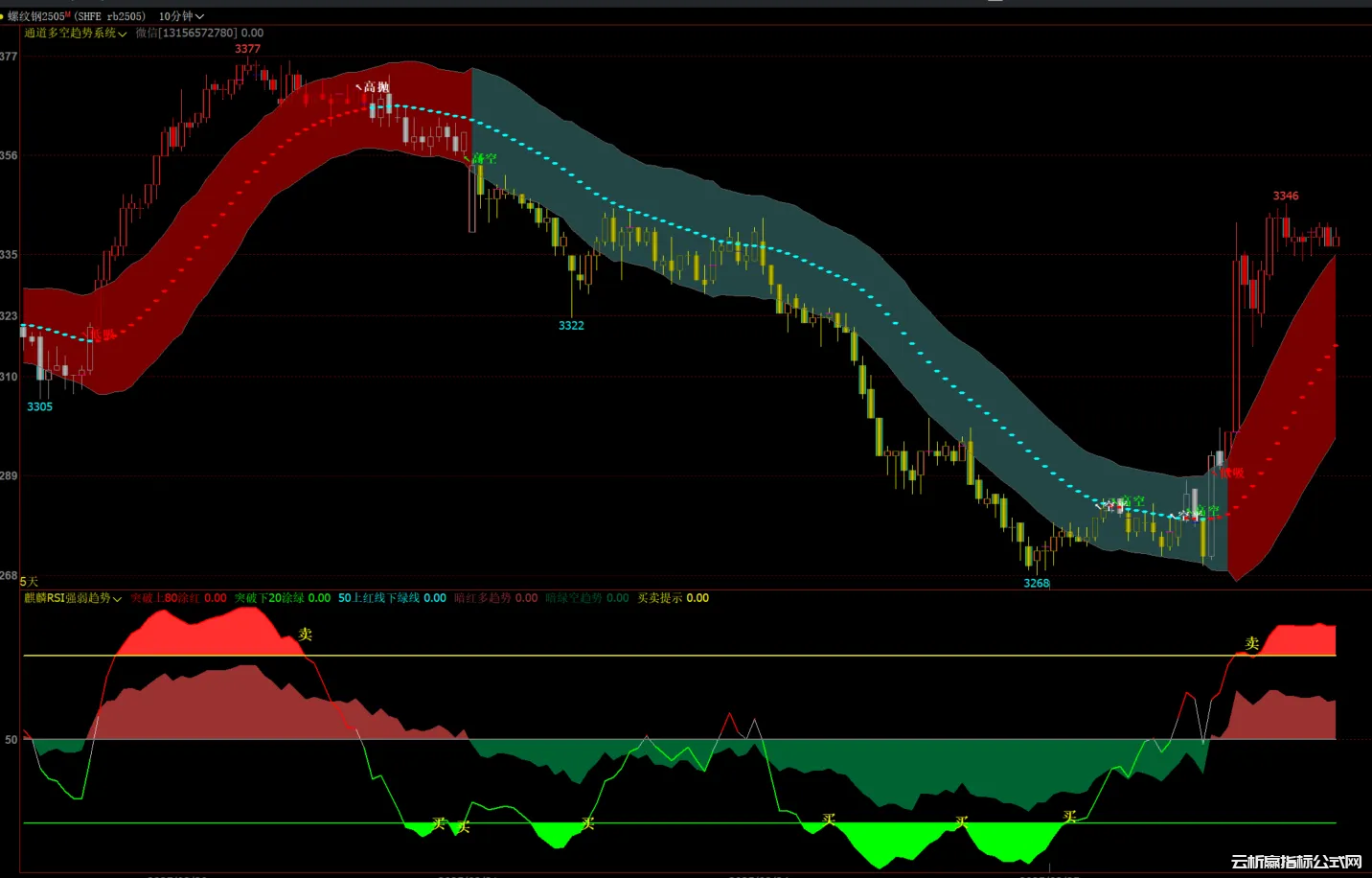Click the 卖 sell marker at RSI right side
The width and height of the screenshot is (1372, 878).
click(x=1251, y=642)
